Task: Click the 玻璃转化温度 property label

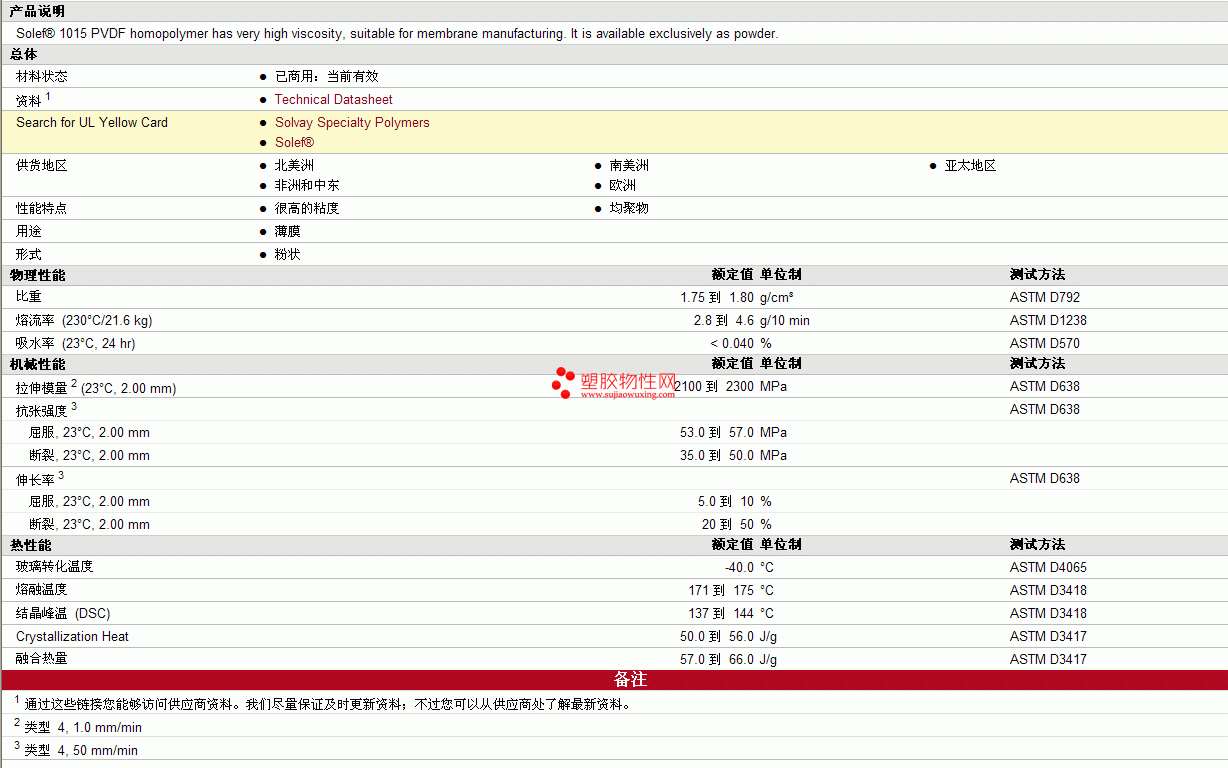Action: click(x=55, y=567)
